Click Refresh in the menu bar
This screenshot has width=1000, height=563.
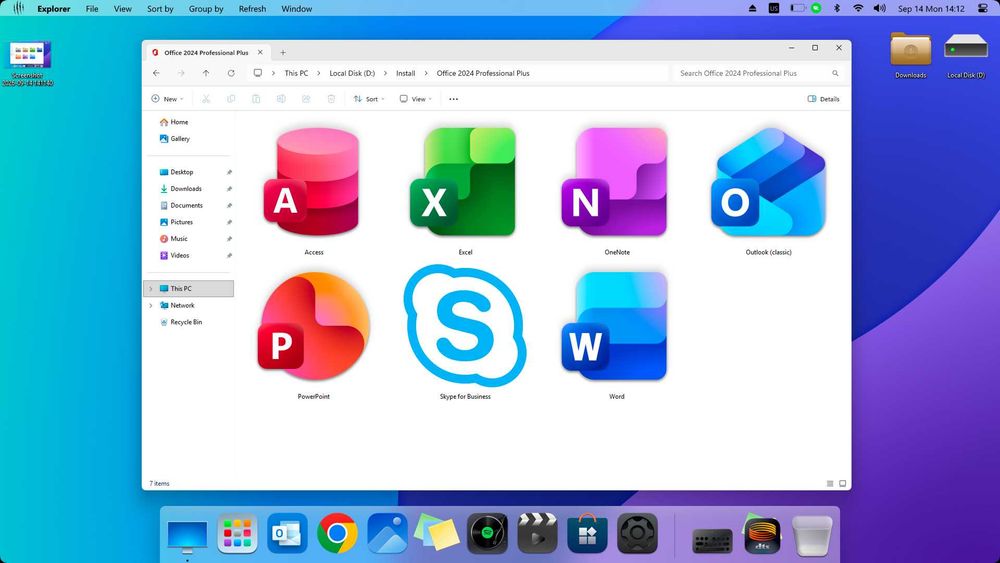point(253,9)
